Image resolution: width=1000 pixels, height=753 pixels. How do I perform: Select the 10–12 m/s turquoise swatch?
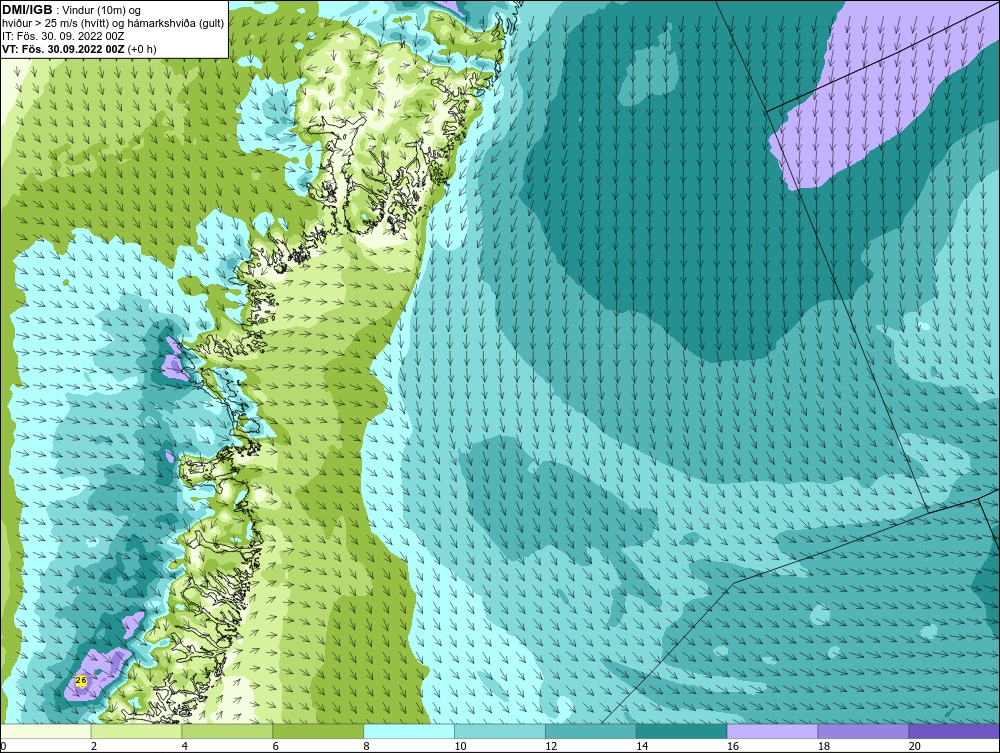[x=500, y=731]
